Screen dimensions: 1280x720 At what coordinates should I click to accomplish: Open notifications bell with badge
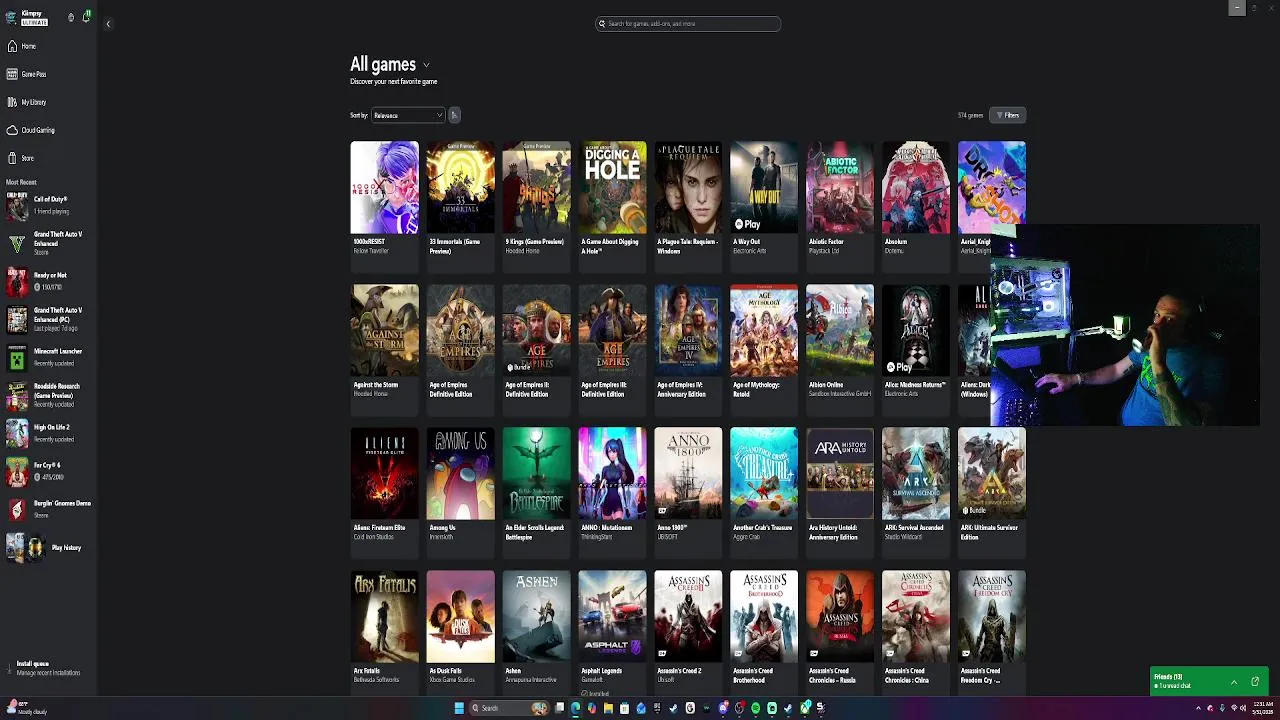pyautogui.click(x=86, y=16)
